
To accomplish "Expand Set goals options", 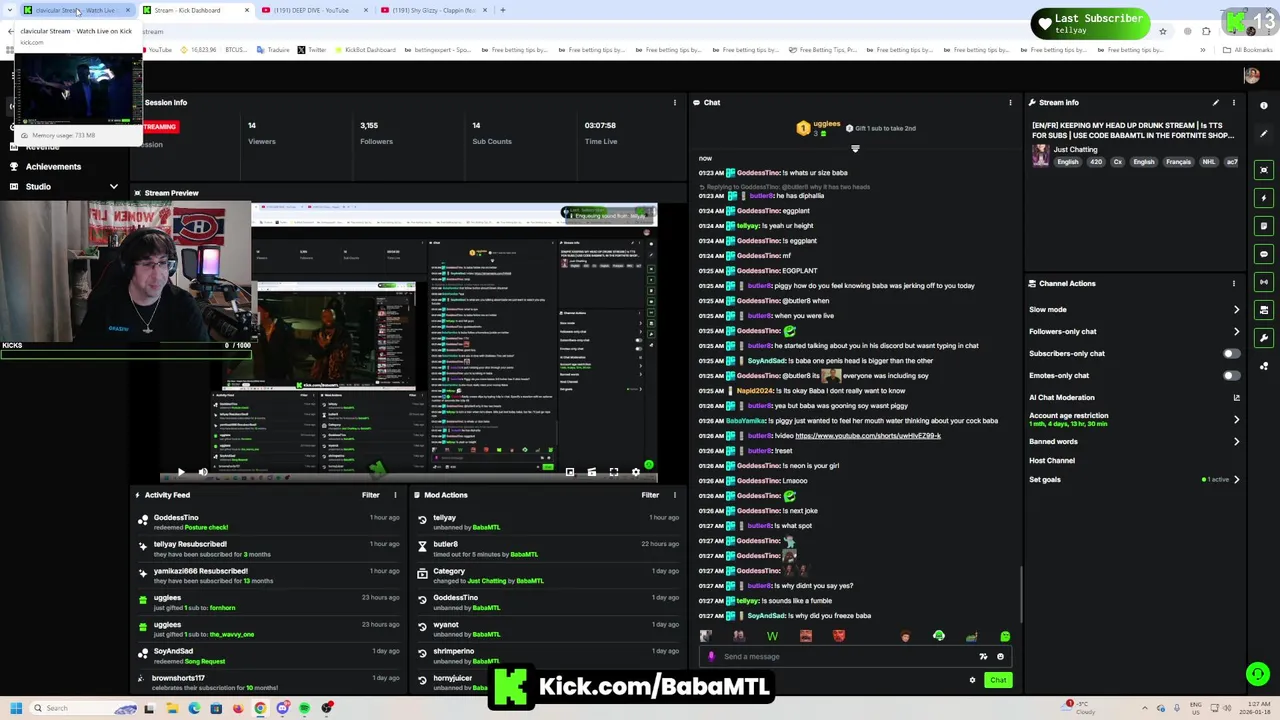I will pos(1237,480).
